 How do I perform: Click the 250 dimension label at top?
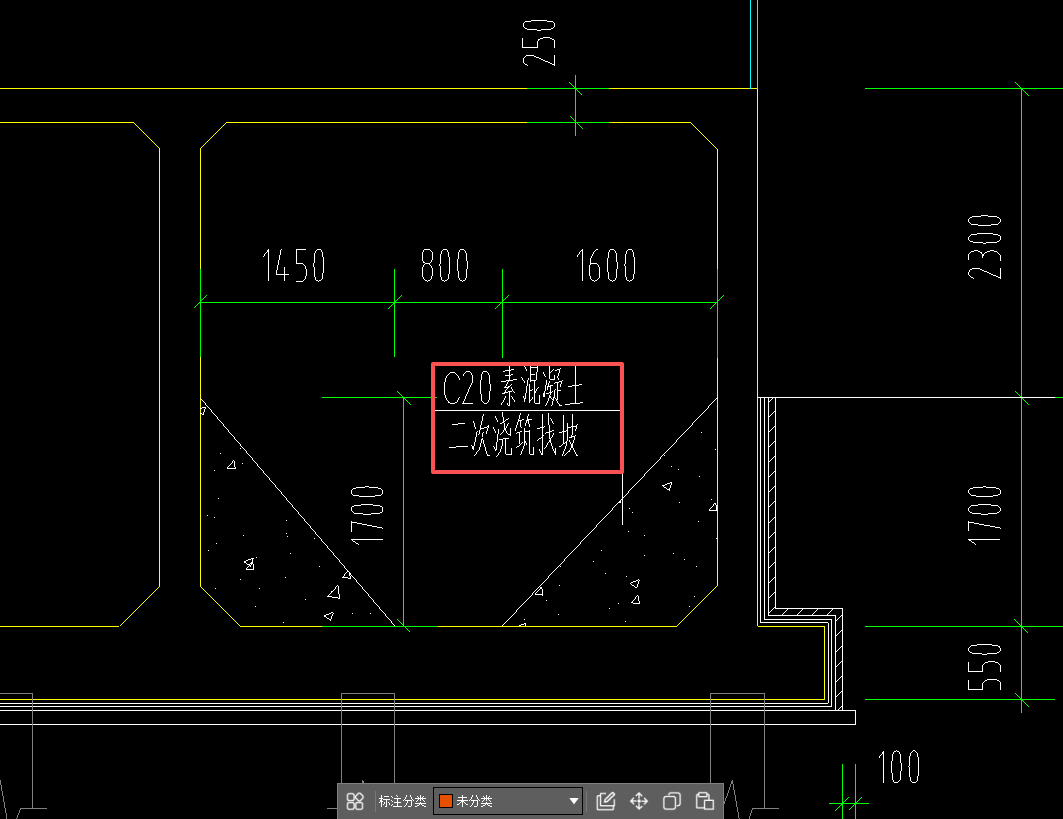click(x=539, y=43)
